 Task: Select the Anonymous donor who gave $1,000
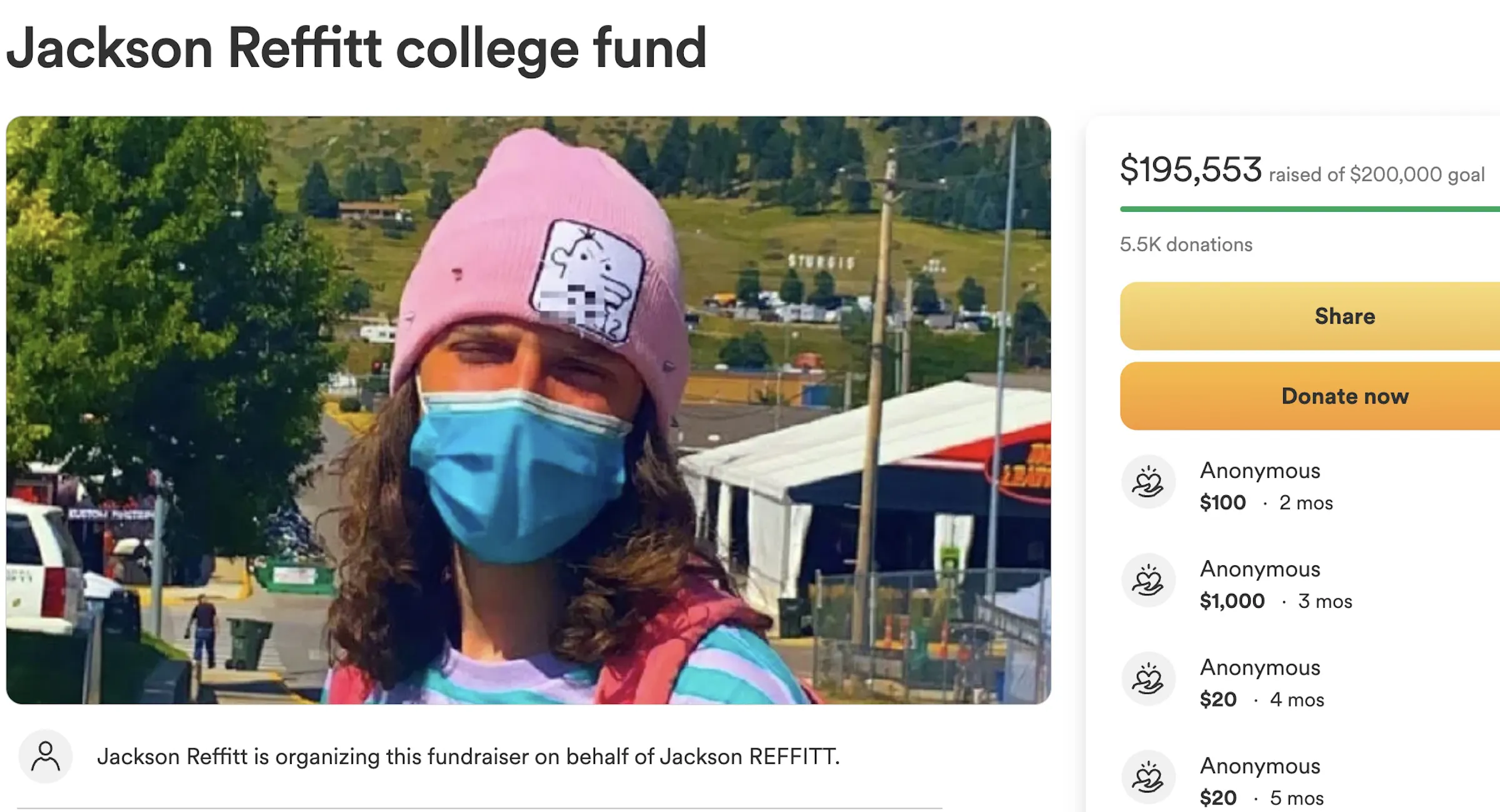(x=1260, y=569)
